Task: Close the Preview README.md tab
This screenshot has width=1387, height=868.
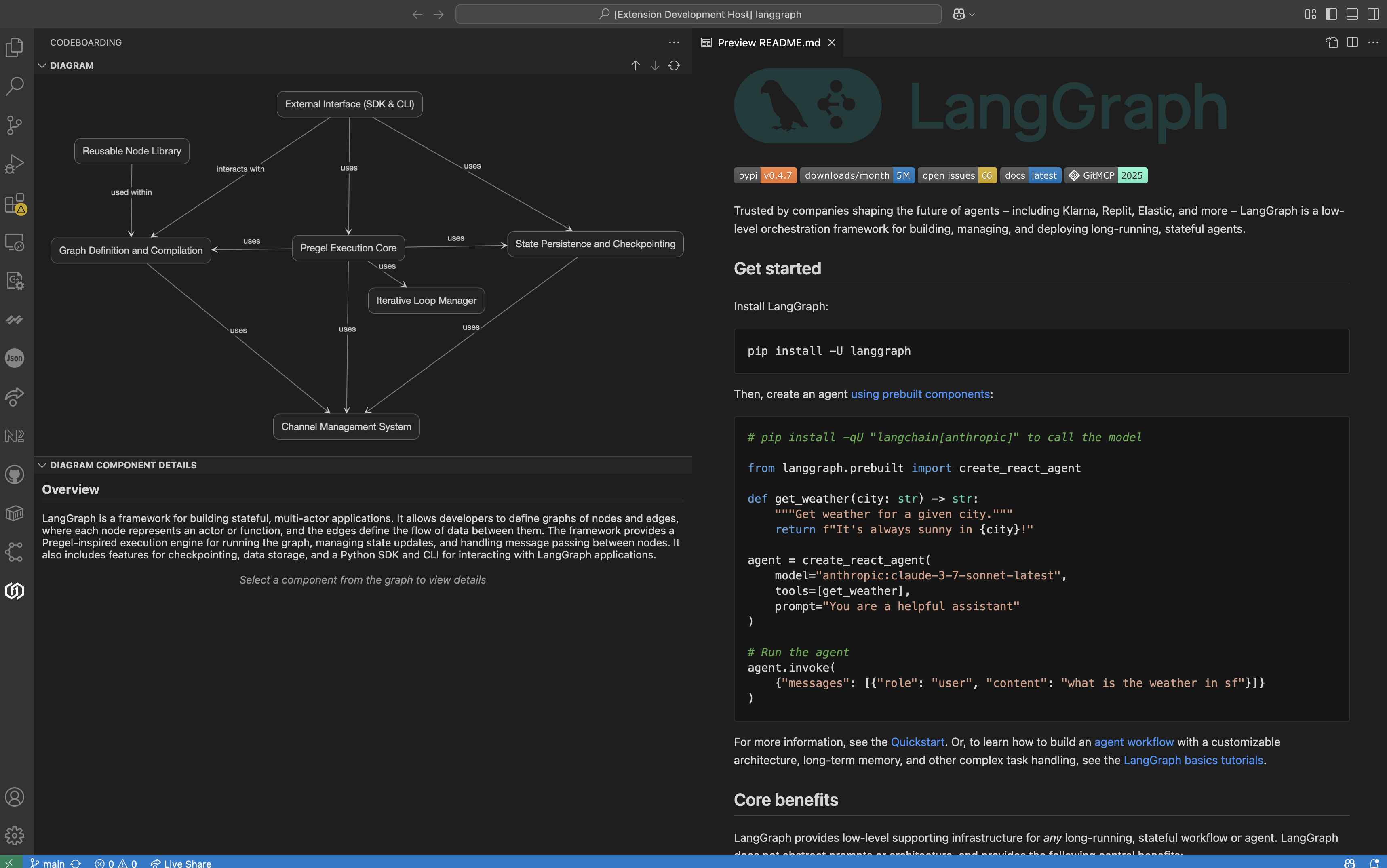Action: click(831, 42)
